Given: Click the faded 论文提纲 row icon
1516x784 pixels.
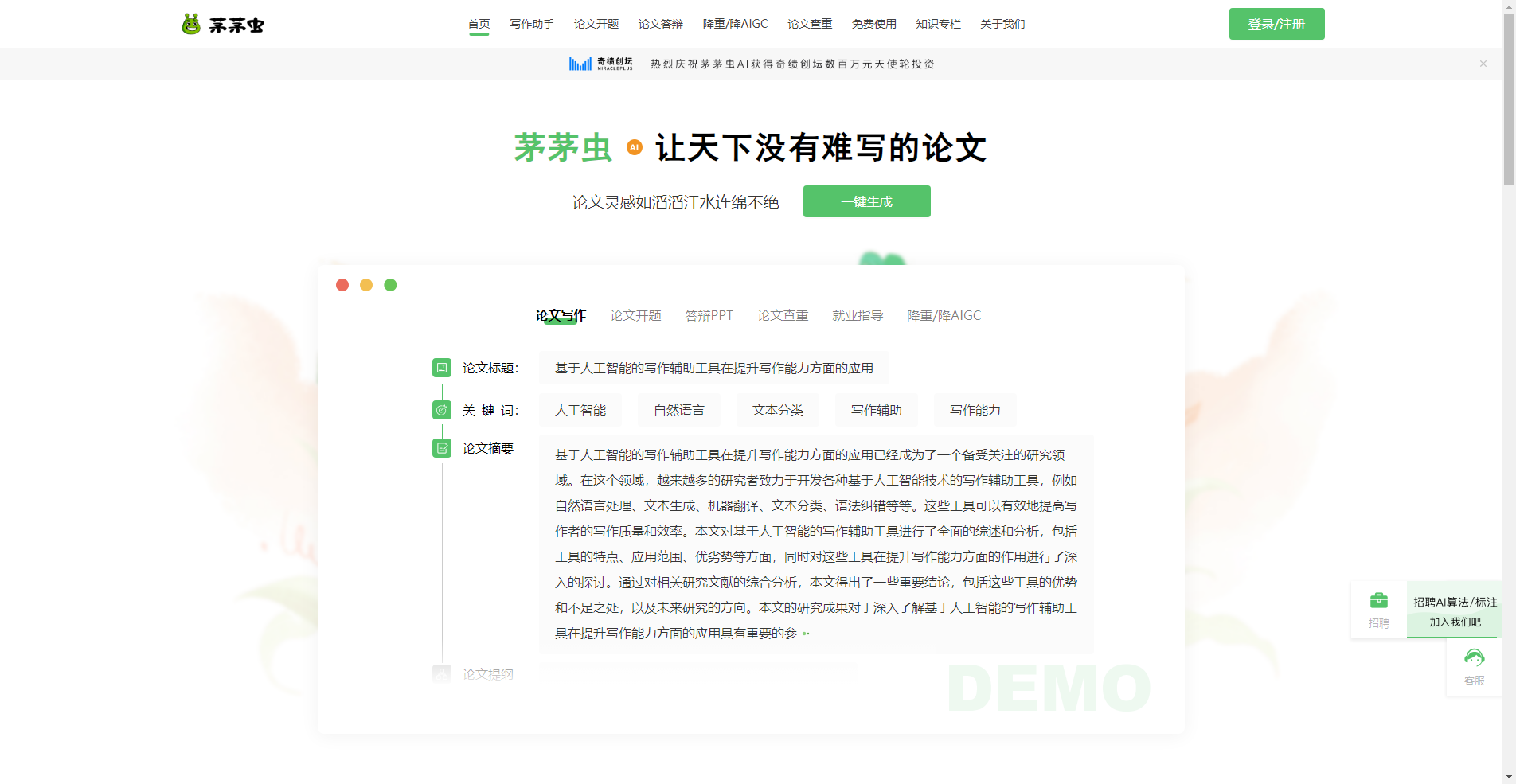Looking at the screenshot, I should point(442,674).
